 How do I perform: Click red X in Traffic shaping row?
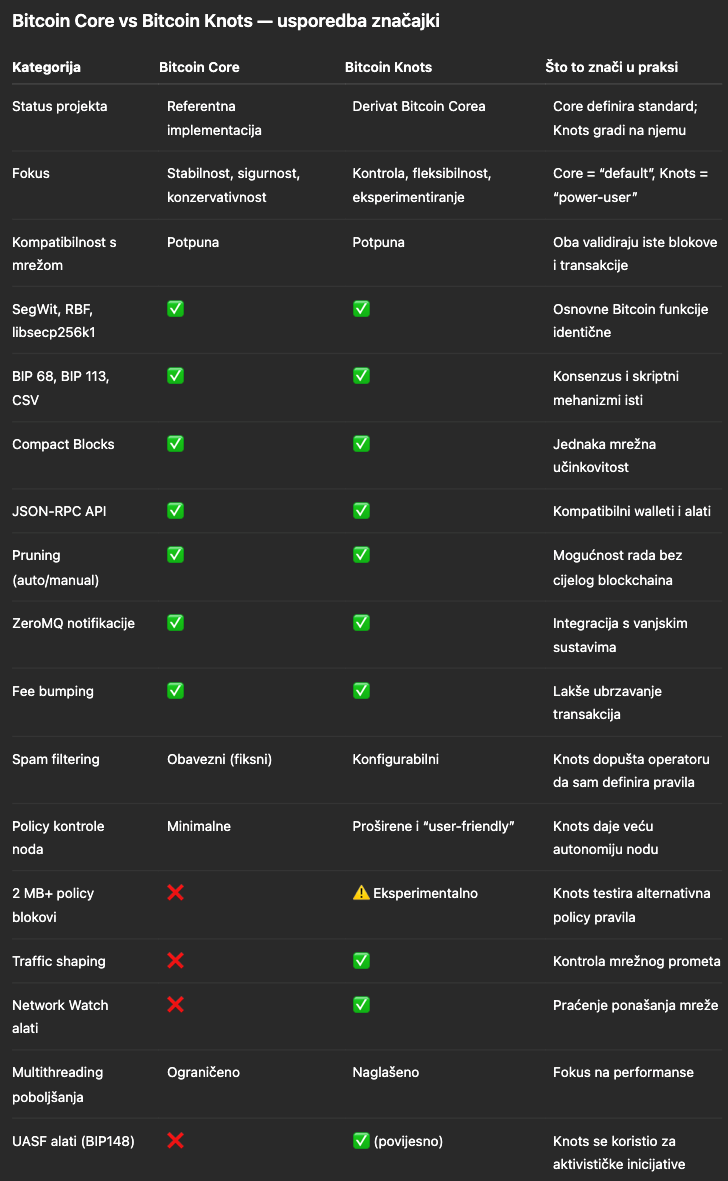click(x=175, y=961)
